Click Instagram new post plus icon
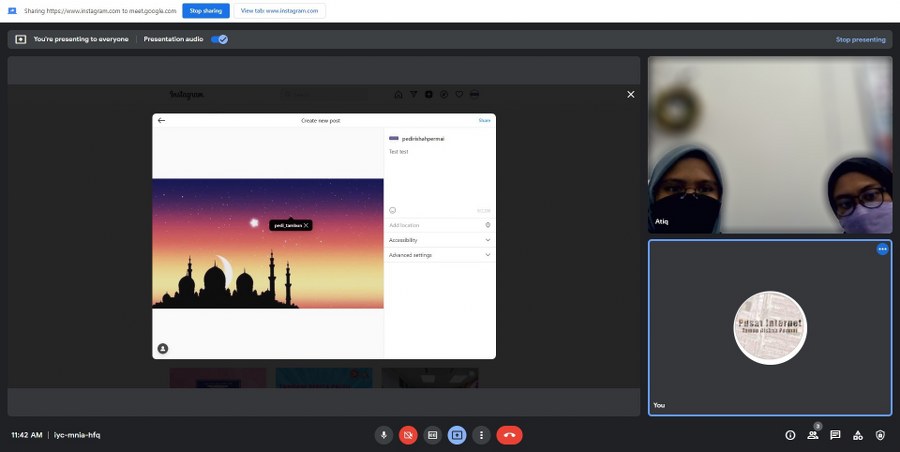900x452 pixels. 429,95
